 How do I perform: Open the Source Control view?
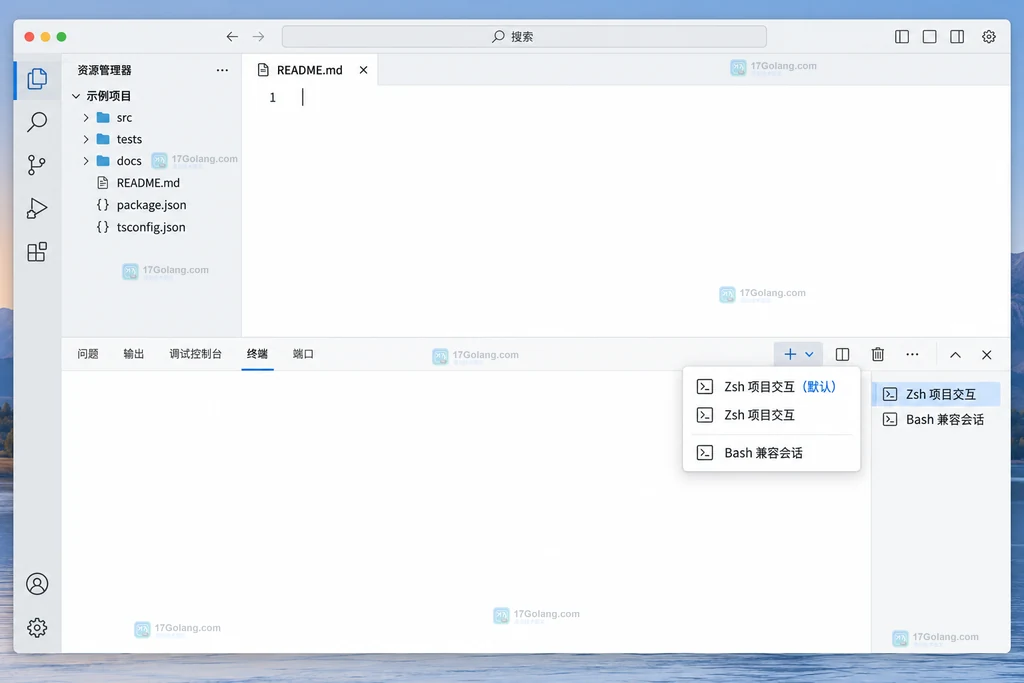(37, 165)
